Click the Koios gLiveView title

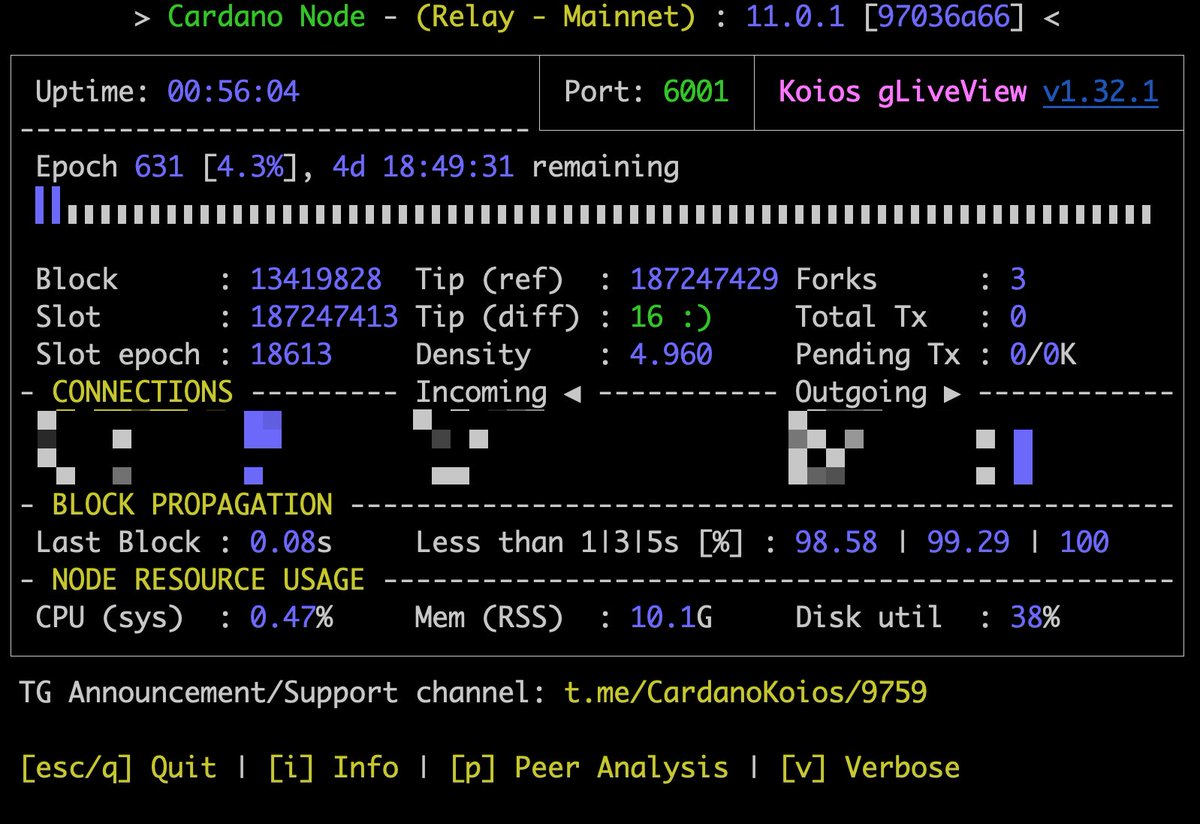pos(903,92)
